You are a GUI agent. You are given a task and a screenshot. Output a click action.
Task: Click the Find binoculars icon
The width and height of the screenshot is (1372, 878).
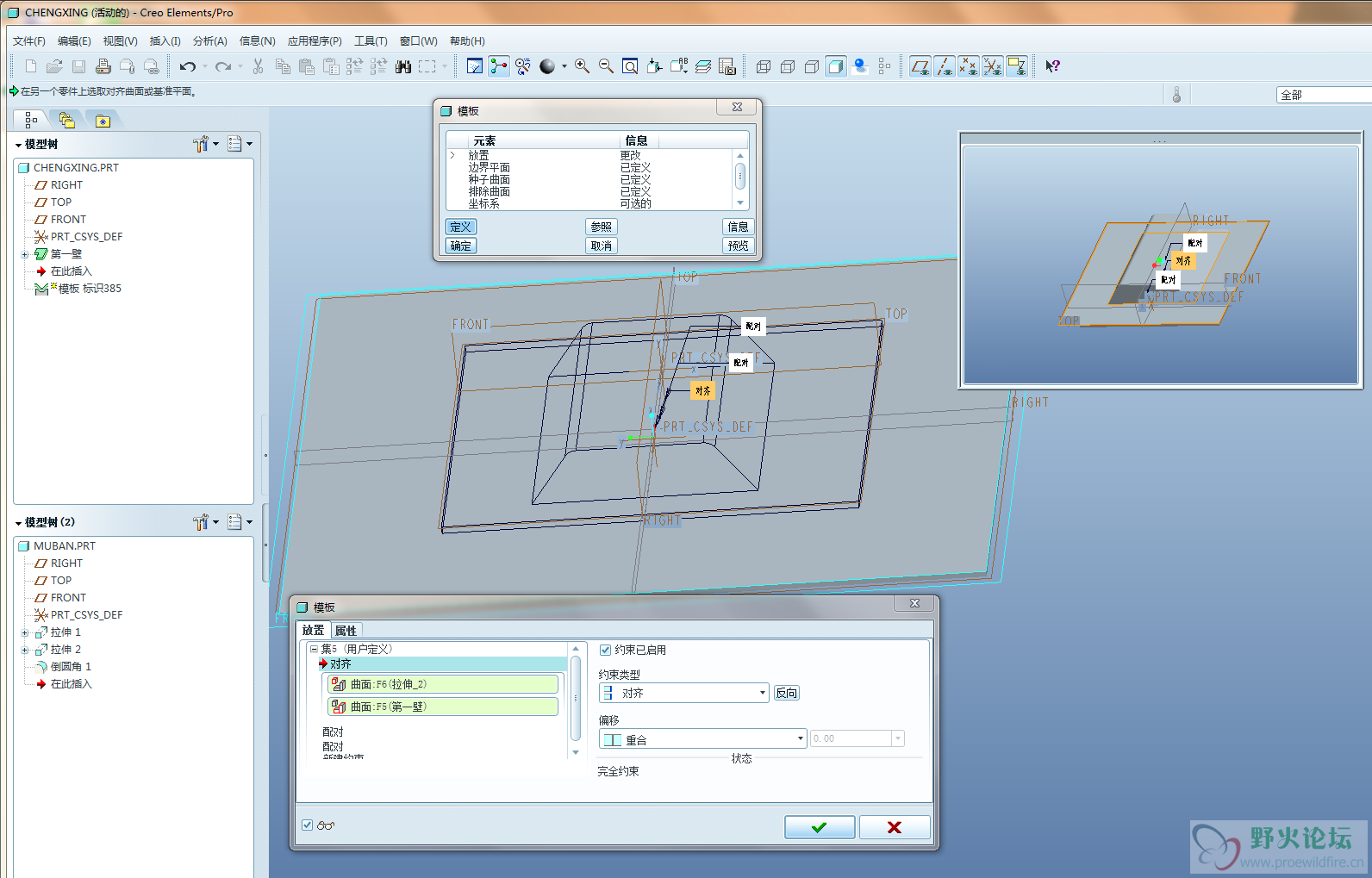pos(402,66)
